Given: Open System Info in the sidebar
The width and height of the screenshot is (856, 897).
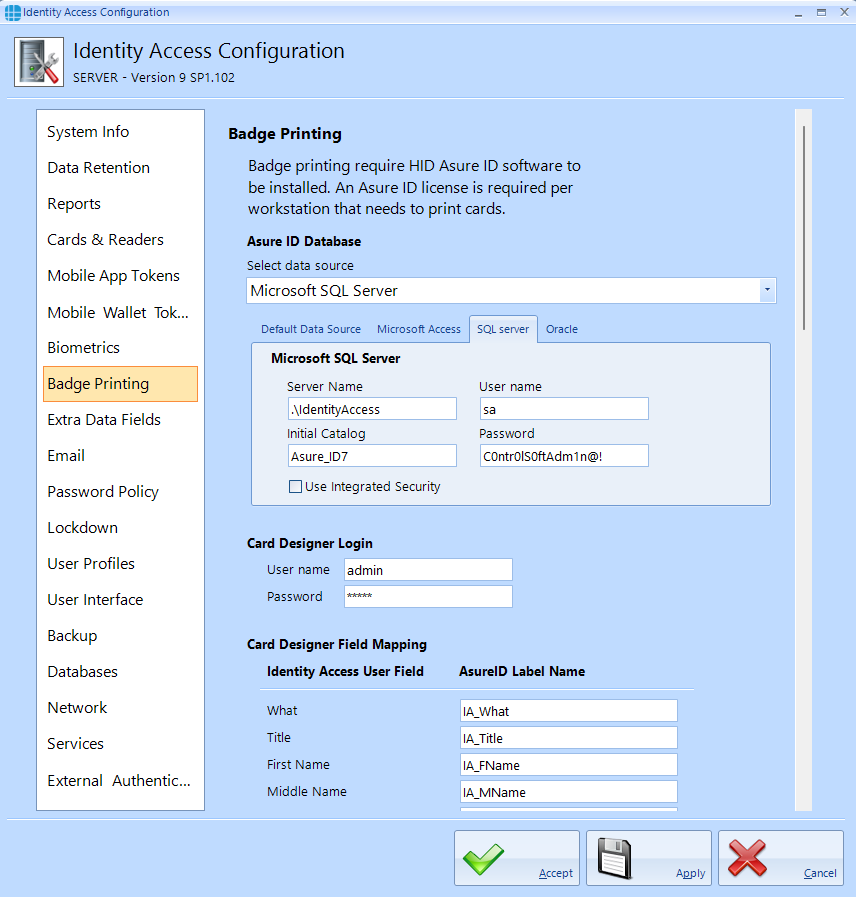Looking at the screenshot, I should (x=120, y=132).
